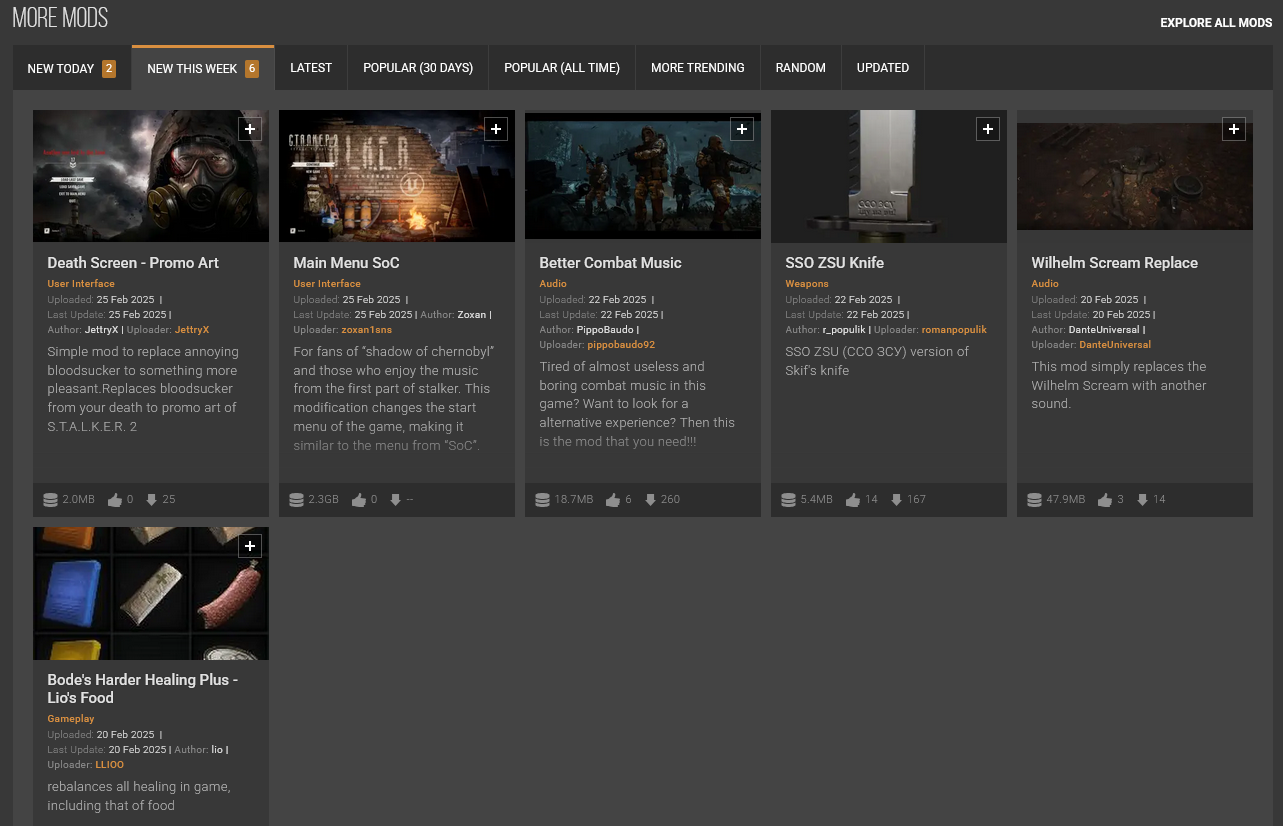Click the file size disk icon on Main Menu SoC

296,499
